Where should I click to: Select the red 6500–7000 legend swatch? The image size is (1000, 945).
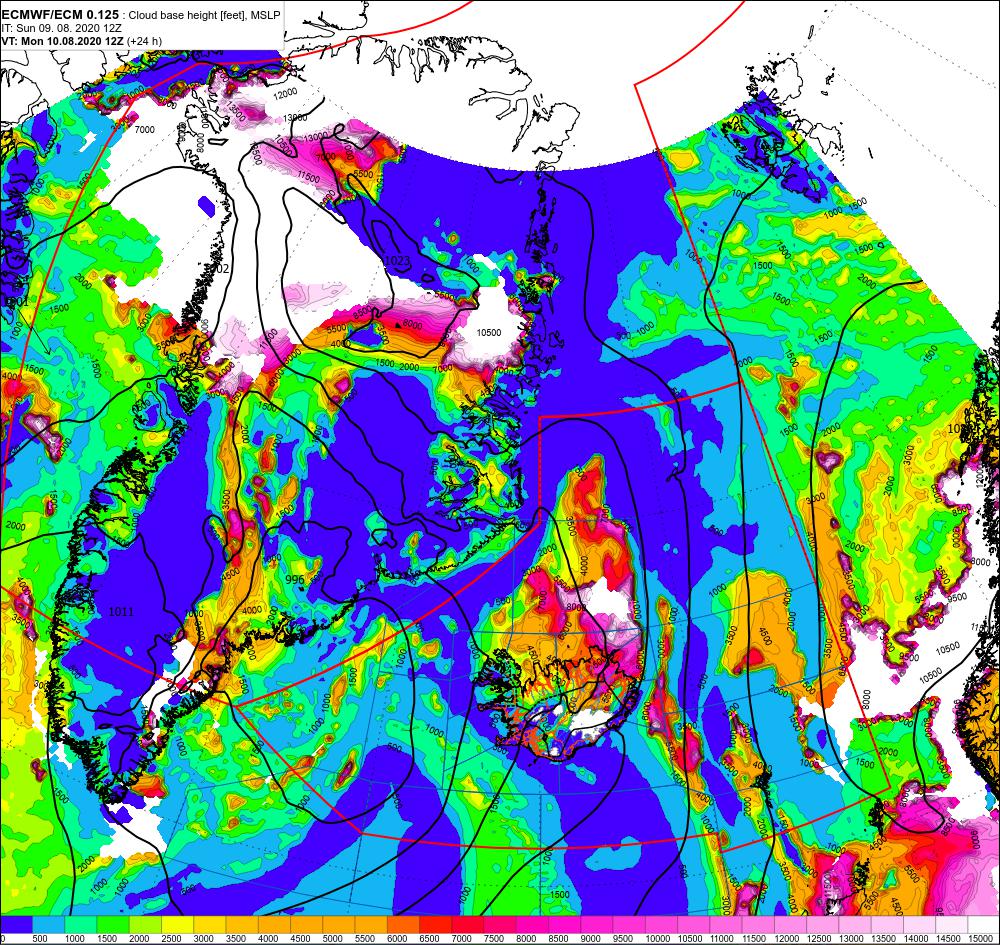[435, 924]
